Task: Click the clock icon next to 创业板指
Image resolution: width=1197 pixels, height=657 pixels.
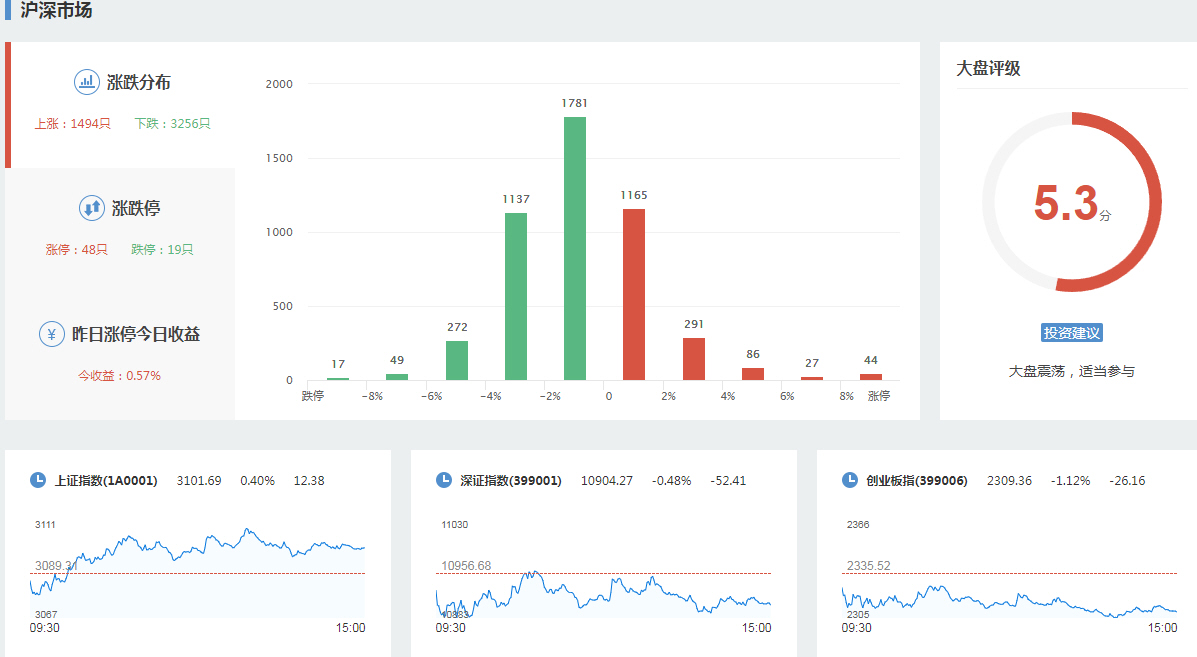Action: 850,480
